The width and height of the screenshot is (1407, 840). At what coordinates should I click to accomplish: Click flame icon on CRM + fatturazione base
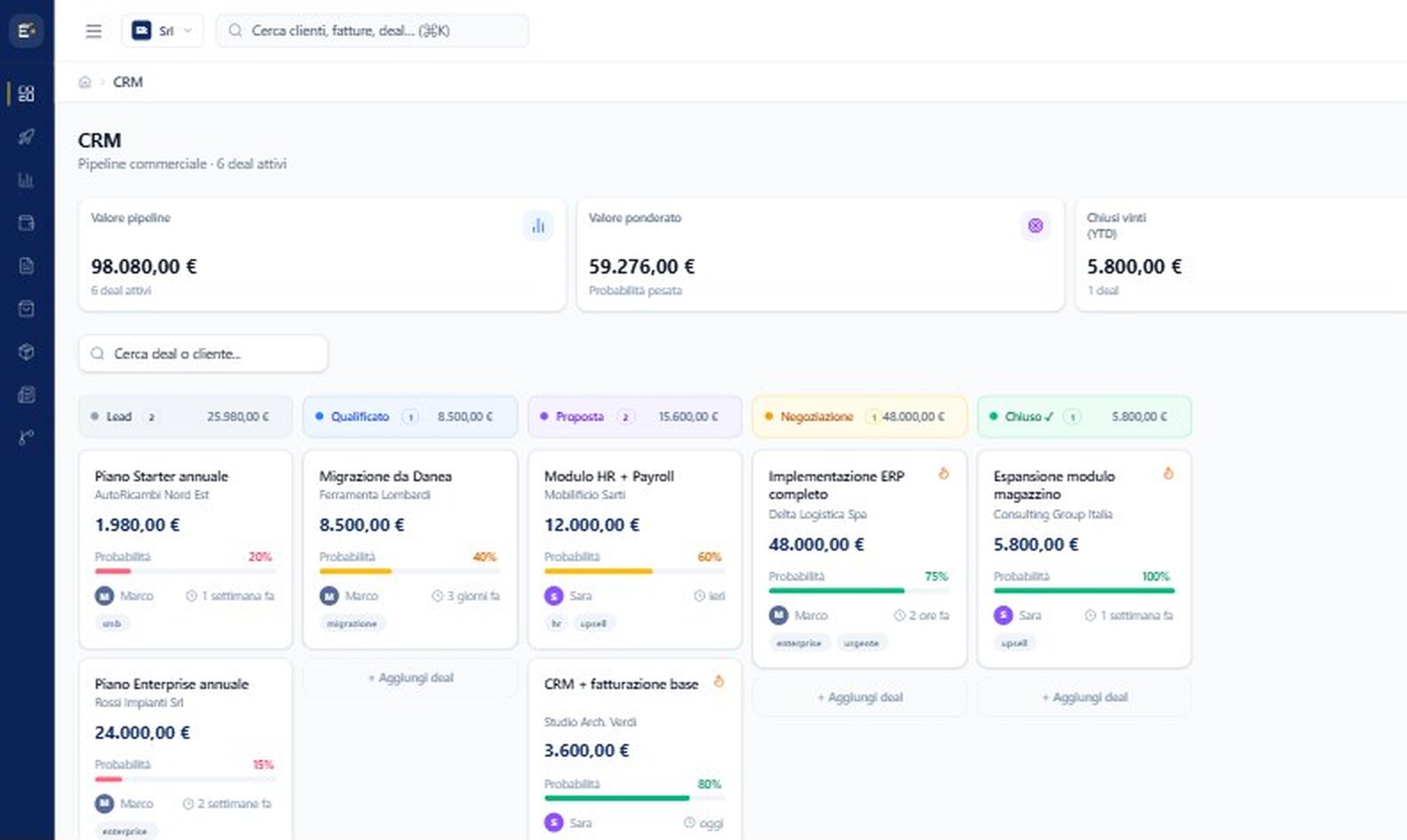[x=719, y=682]
